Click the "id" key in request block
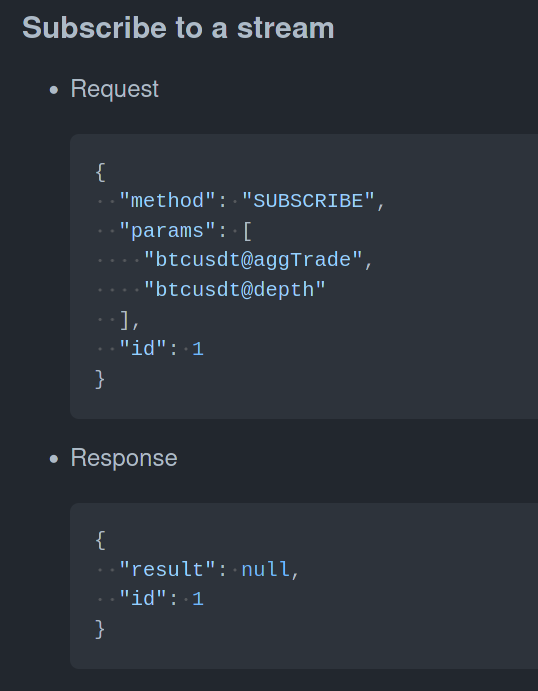538x691 pixels. (143, 349)
